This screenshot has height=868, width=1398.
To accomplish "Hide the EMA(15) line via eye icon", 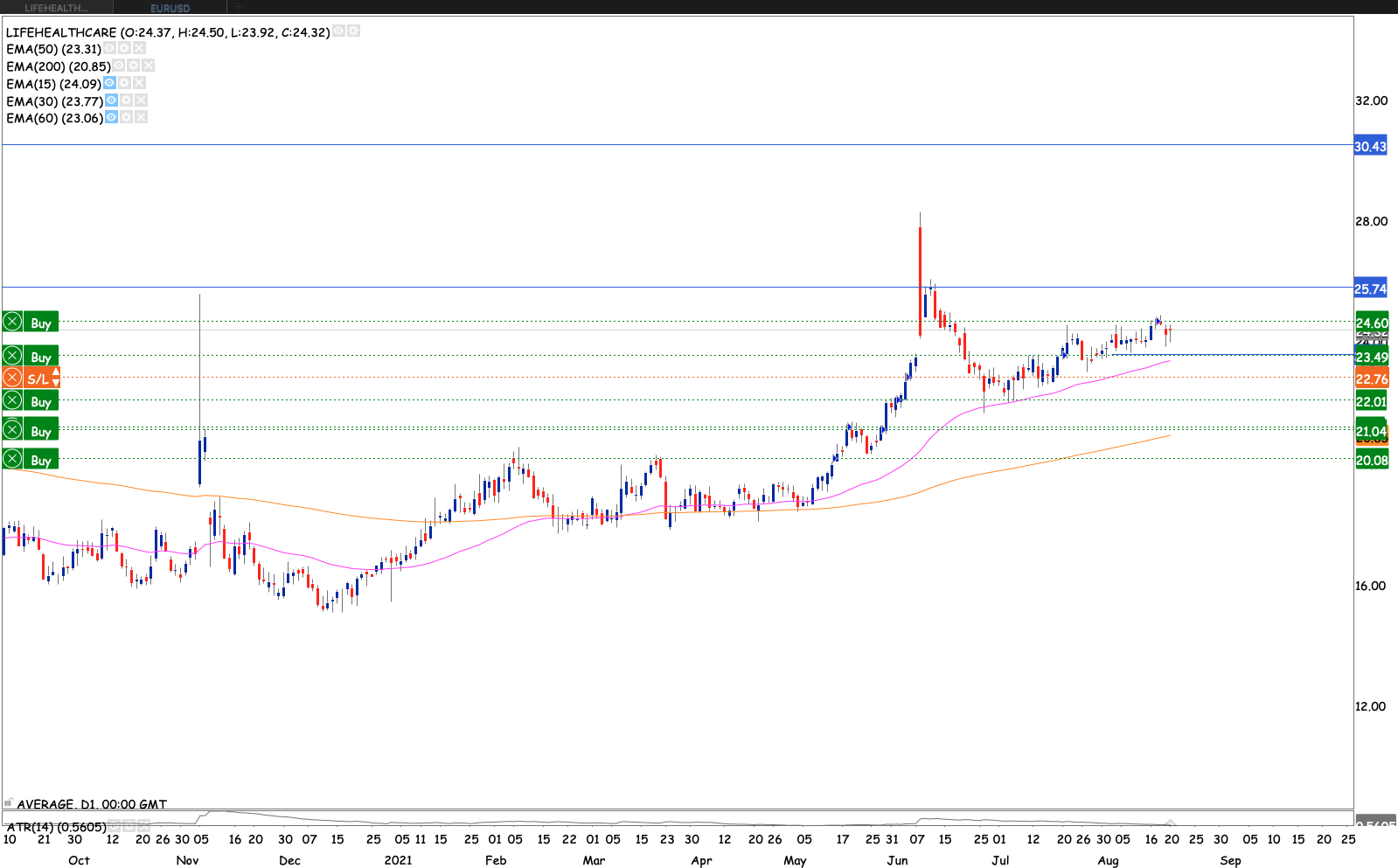I will click(110, 83).
